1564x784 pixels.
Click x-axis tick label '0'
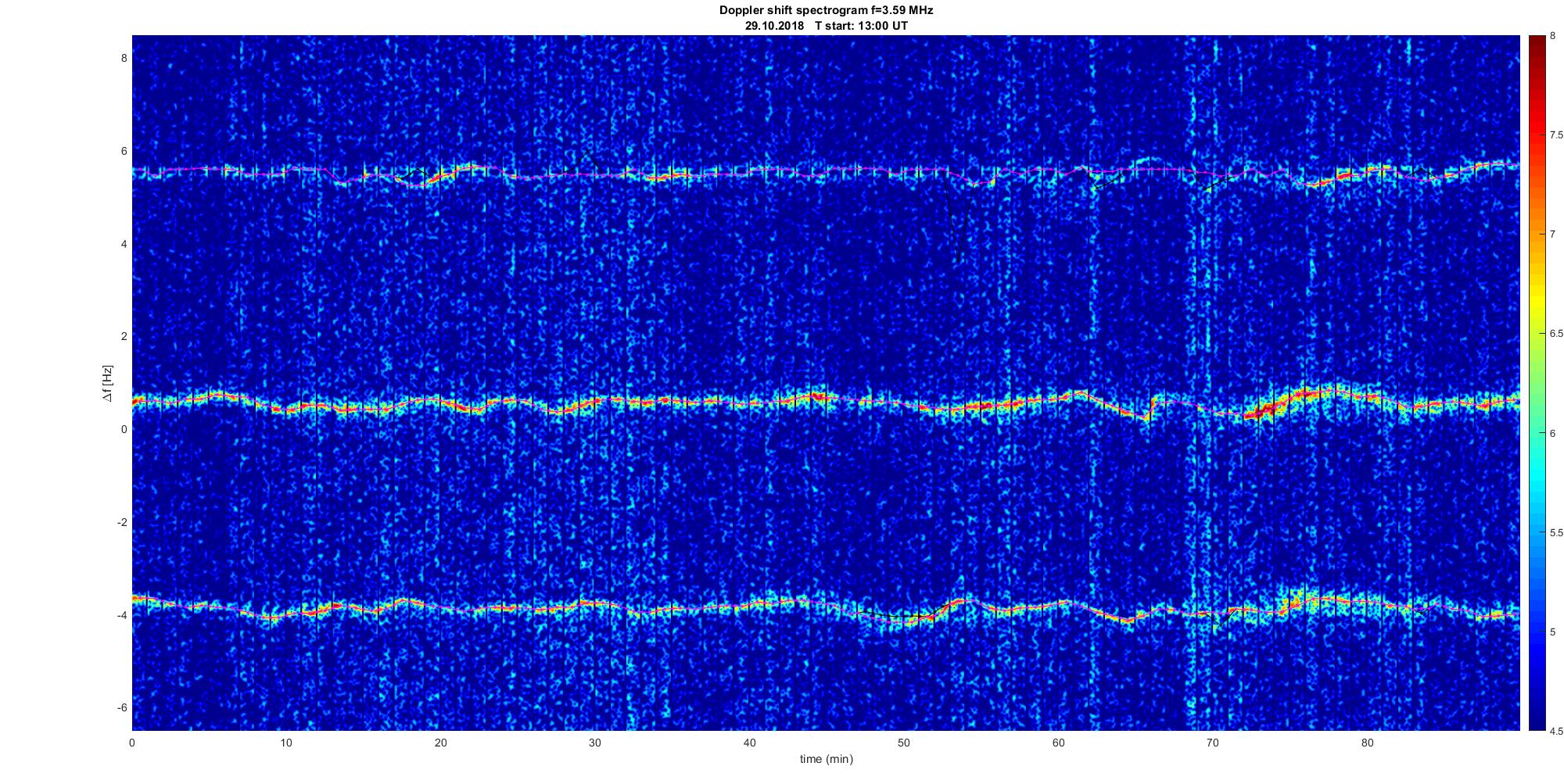[x=132, y=743]
